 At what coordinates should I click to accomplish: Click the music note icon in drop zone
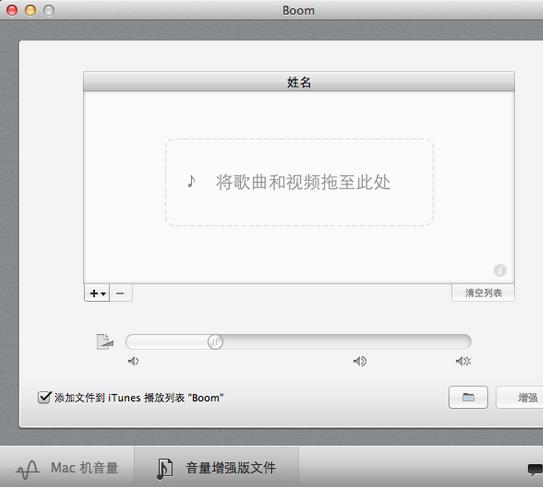tap(191, 181)
